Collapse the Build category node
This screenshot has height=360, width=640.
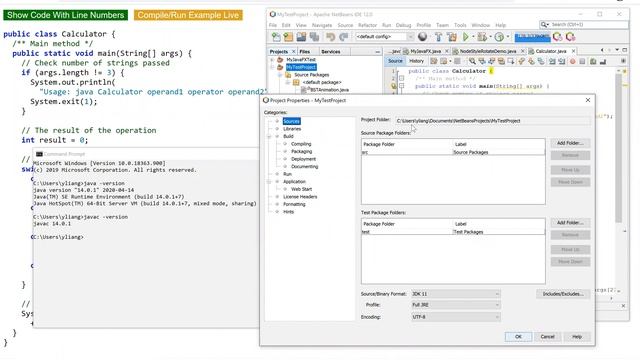pyautogui.click(x=269, y=136)
